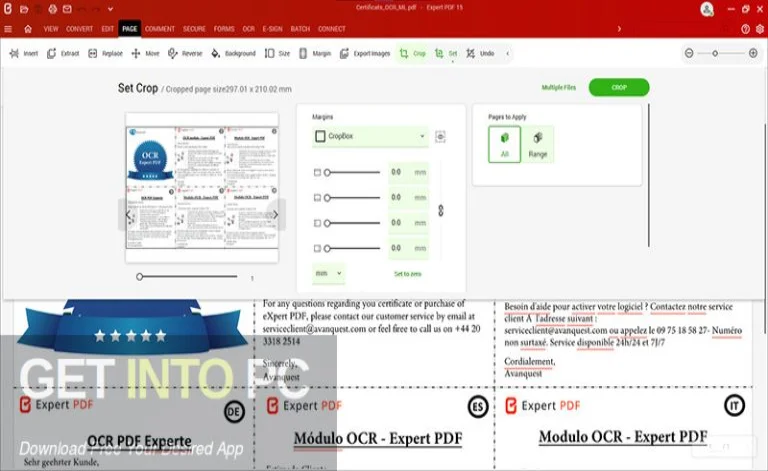Click the second margin slider
This screenshot has height=471, width=768.
click(352, 198)
